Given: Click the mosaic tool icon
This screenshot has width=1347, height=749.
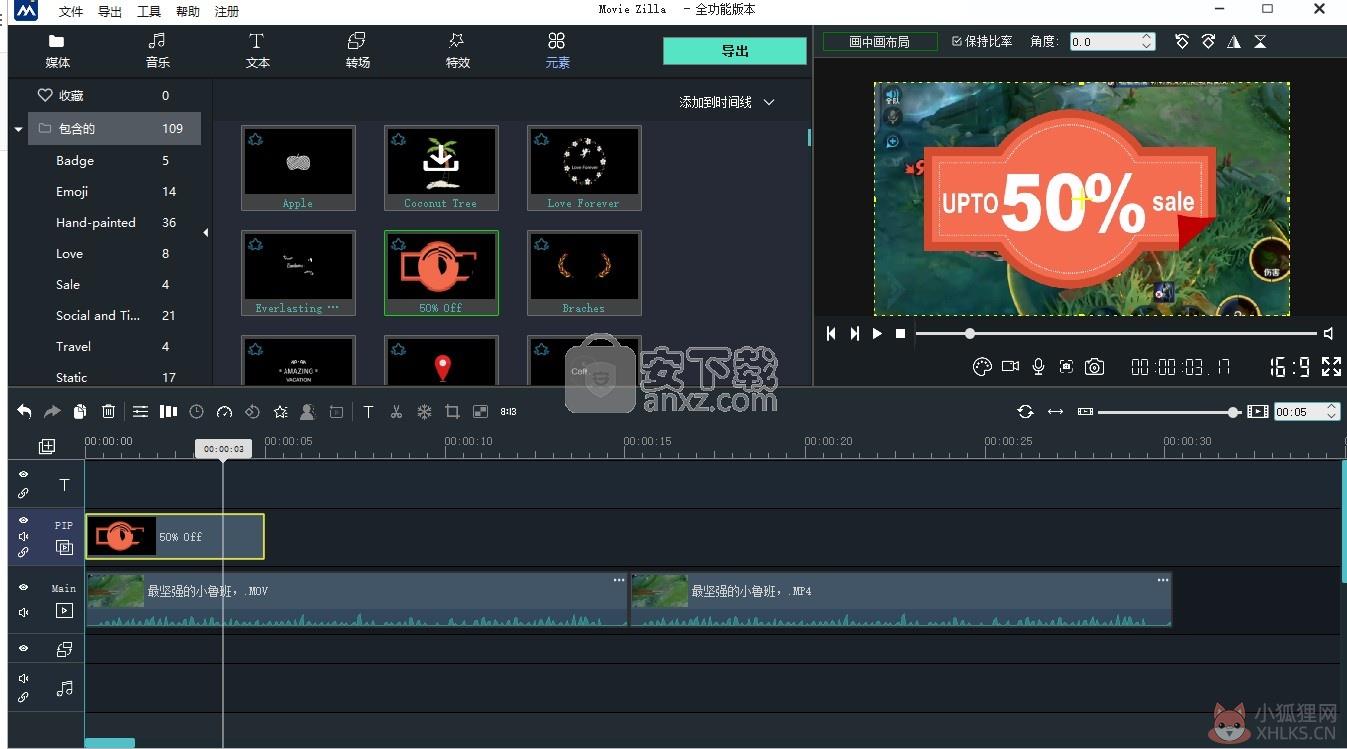Looking at the screenshot, I should coord(480,411).
